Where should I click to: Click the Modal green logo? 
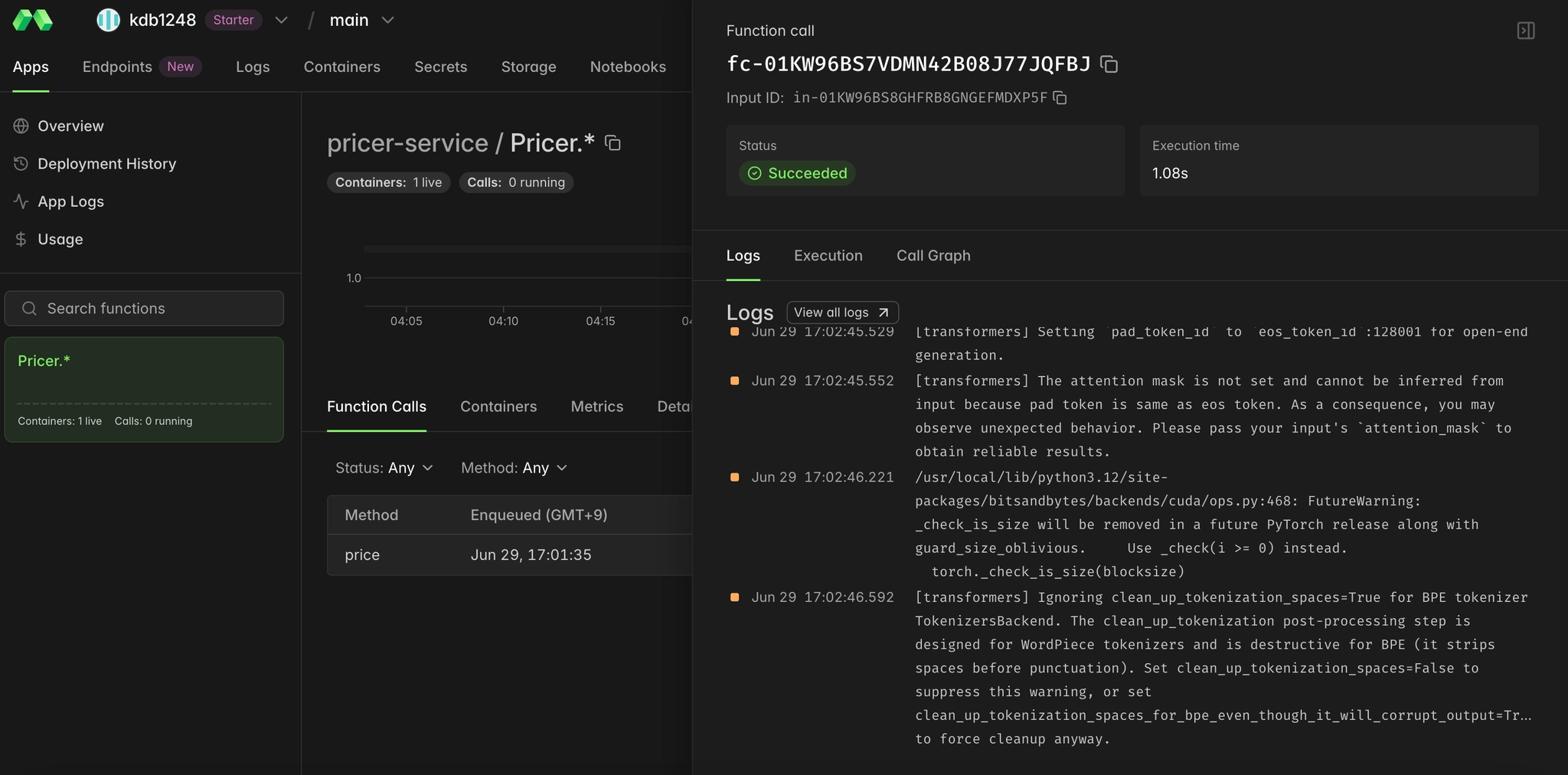[32, 20]
